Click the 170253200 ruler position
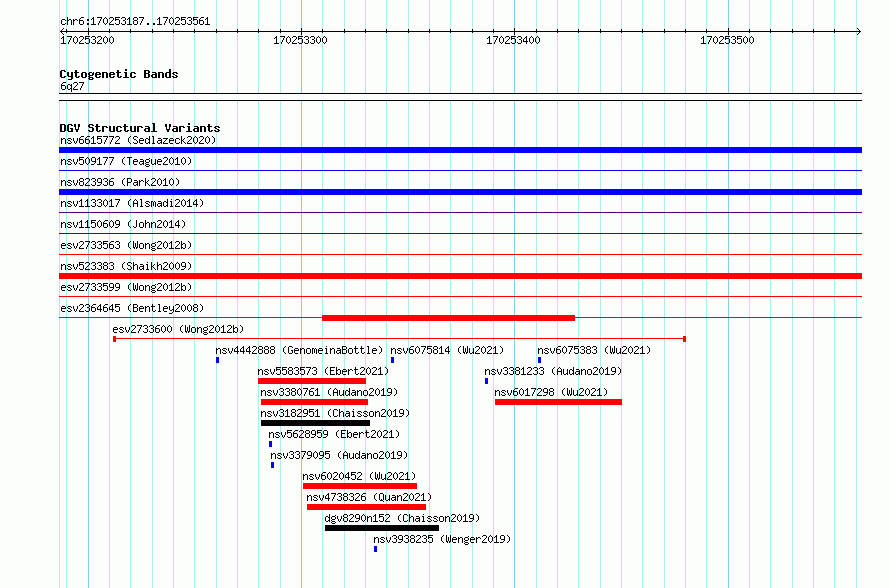 (87, 40)
